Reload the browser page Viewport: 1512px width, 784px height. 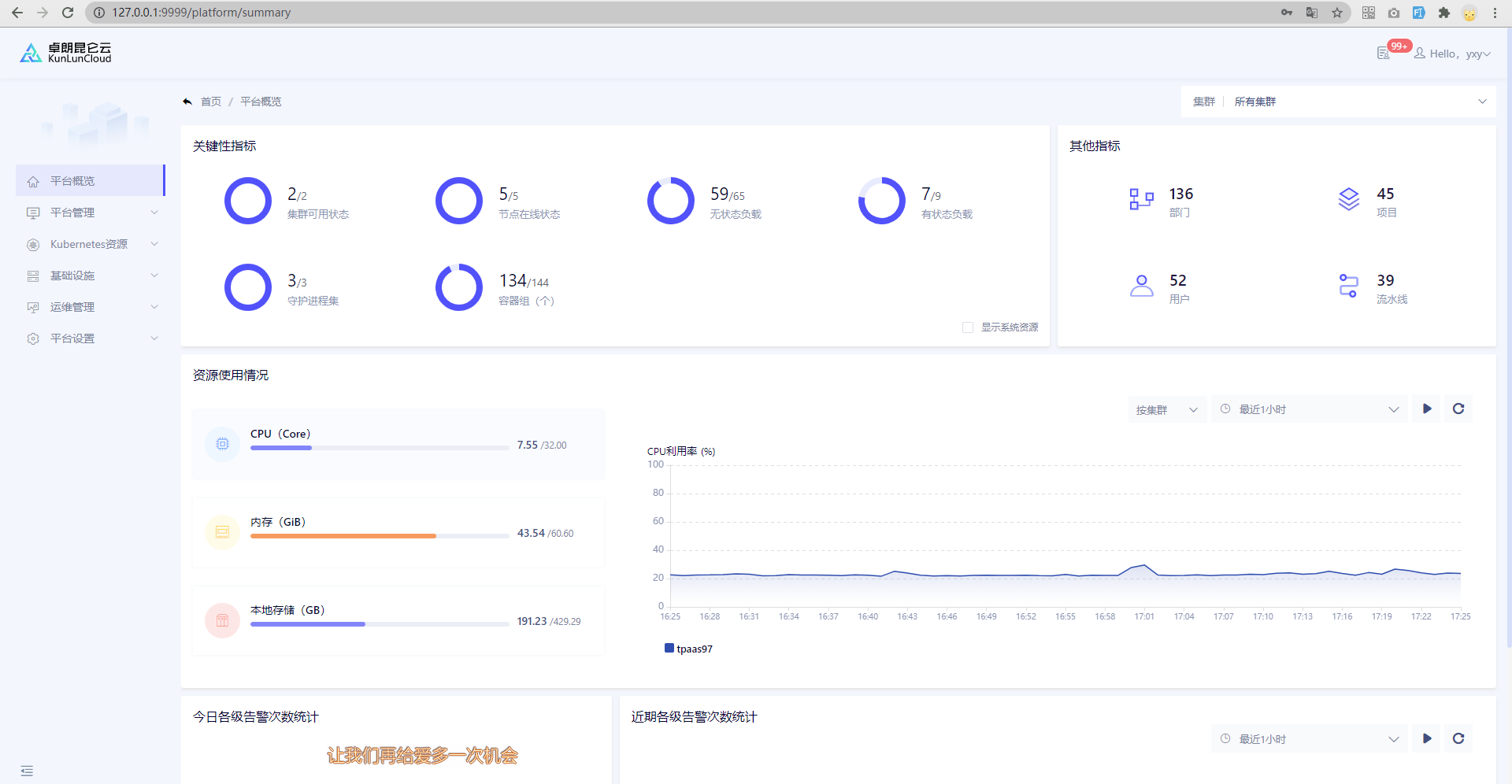[x=68, y=13]
